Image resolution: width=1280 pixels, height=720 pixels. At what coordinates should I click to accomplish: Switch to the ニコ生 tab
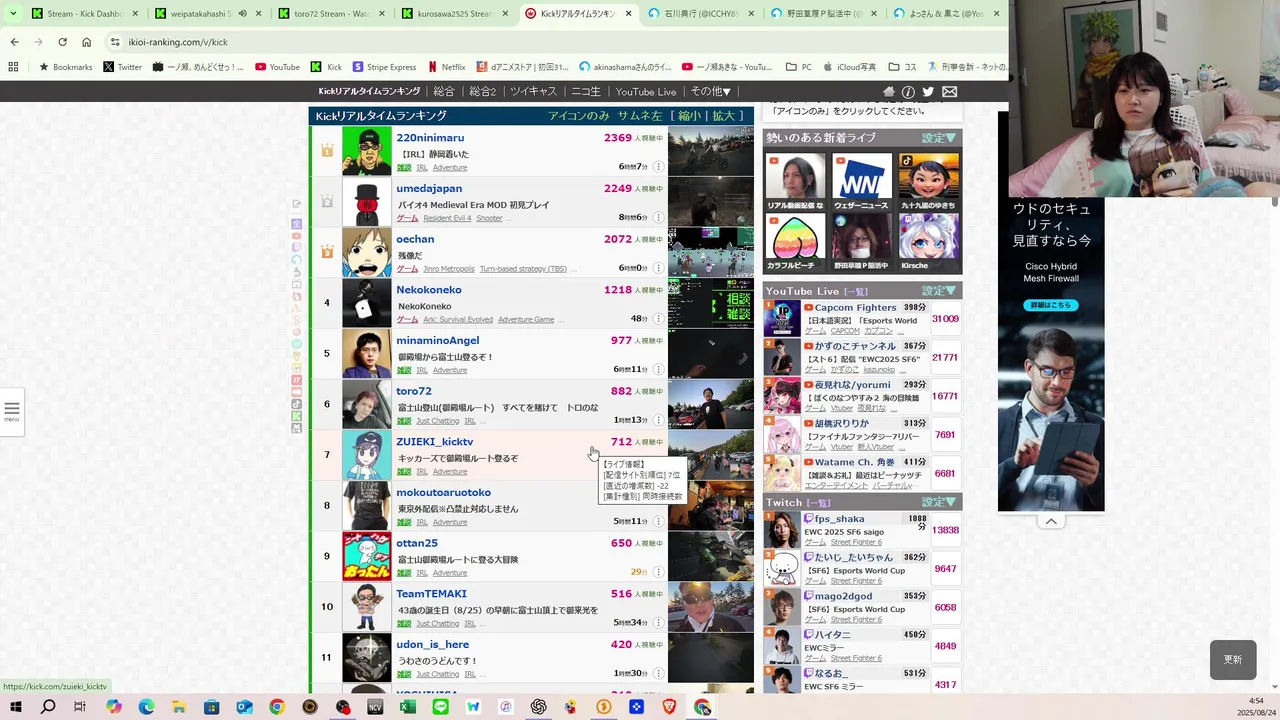click(586, 91)
